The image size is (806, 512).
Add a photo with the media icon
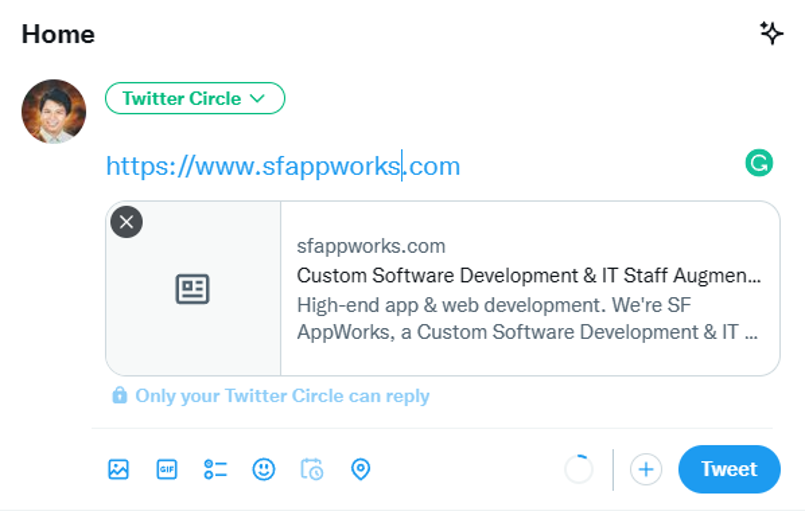[x=118, y=469]
